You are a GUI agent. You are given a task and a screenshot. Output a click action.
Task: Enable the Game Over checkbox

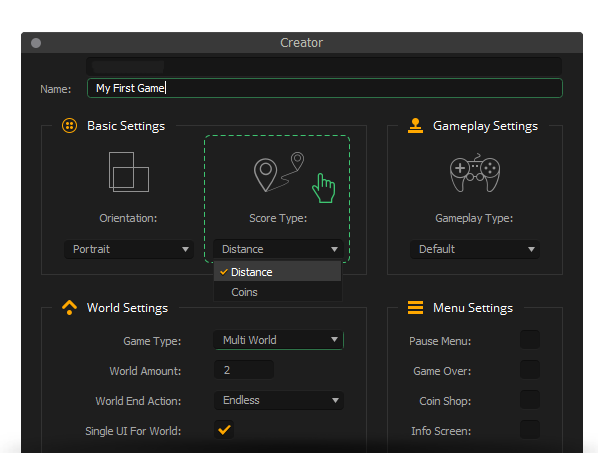(530, 370)
